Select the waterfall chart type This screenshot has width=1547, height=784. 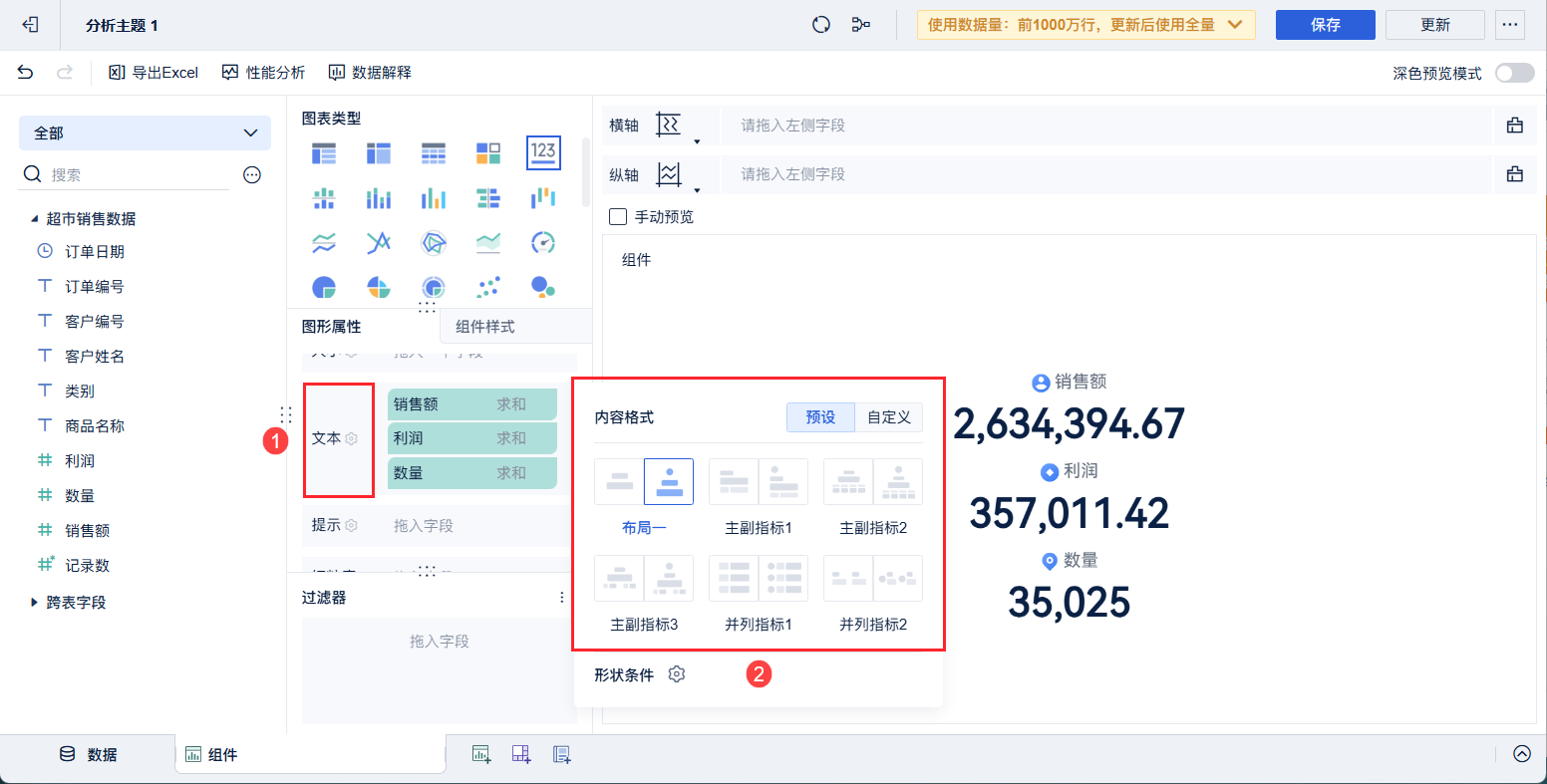[x=543, y=198]
